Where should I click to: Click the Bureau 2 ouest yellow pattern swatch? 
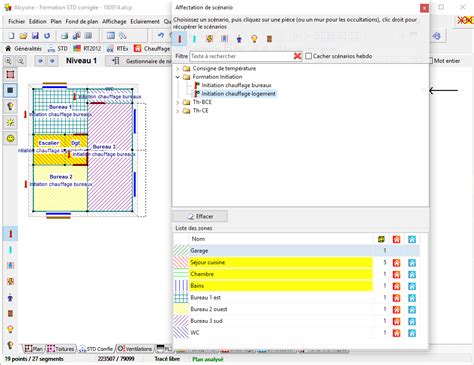(x=181, y=309)
